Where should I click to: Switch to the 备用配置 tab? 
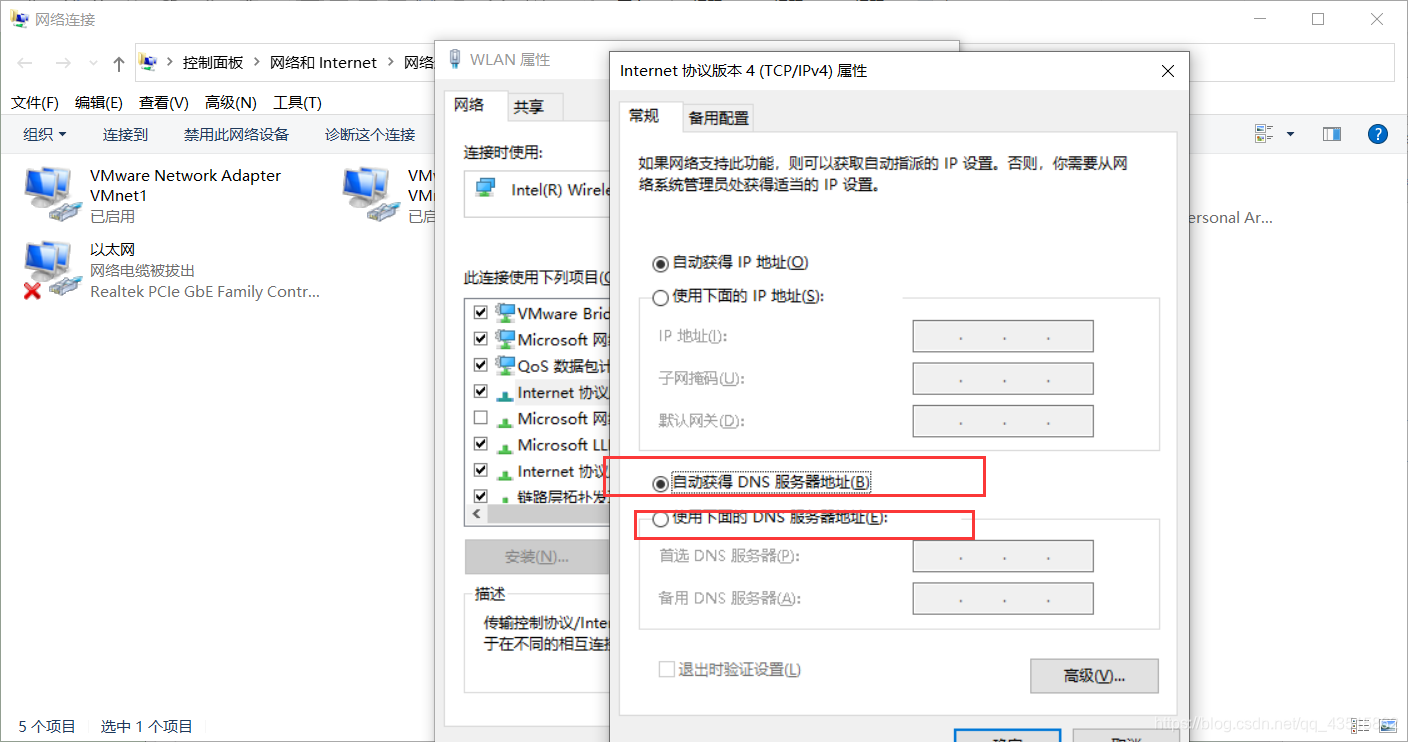718,118
